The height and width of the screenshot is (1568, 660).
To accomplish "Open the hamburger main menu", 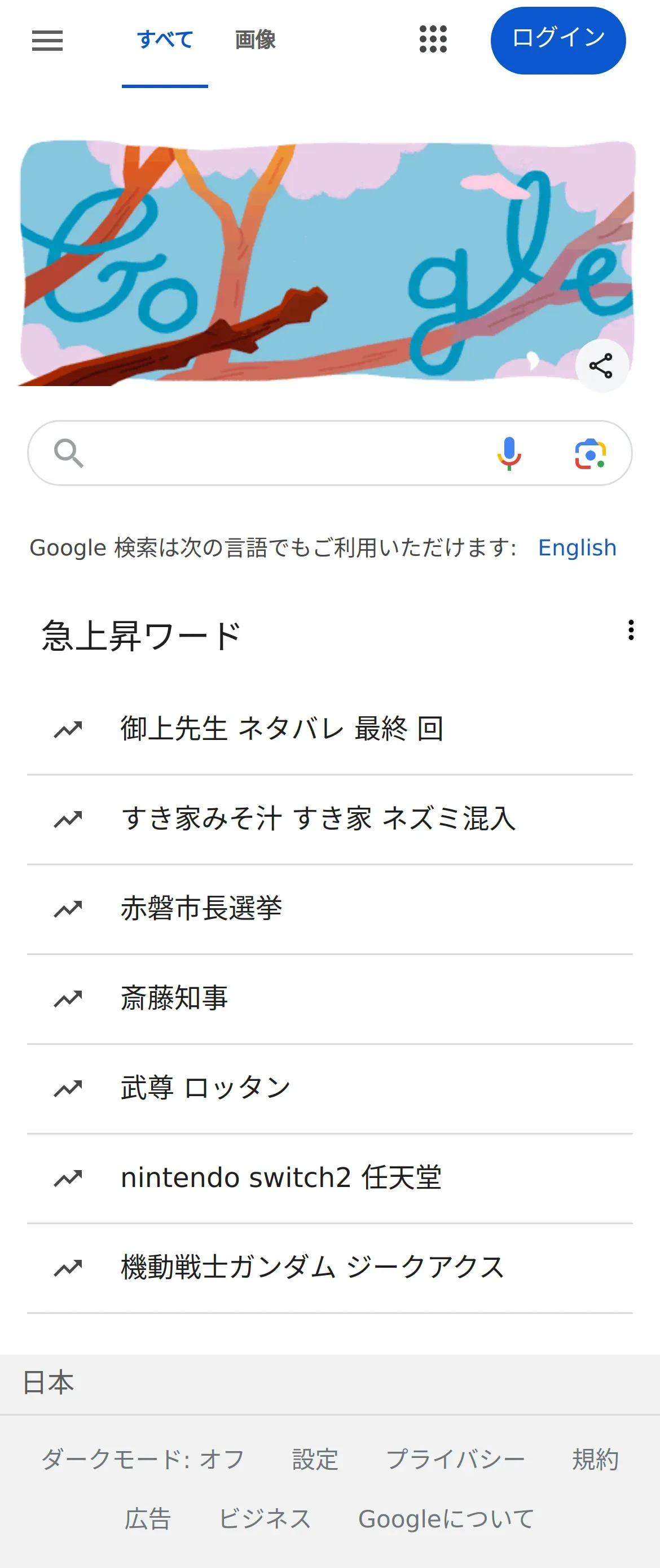I will pyautogui.click(x=47, y=41).
